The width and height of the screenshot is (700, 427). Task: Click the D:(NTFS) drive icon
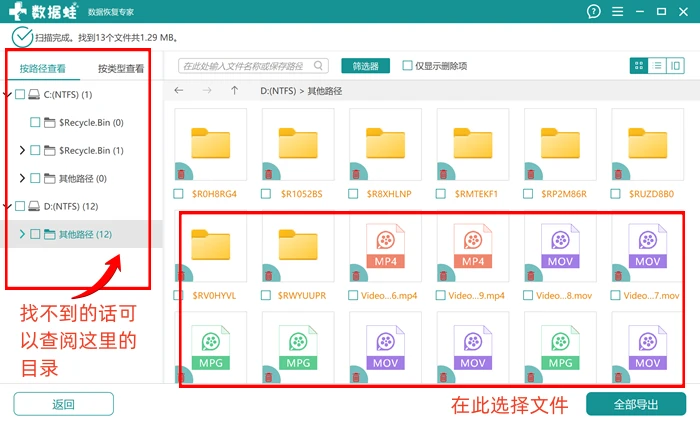34,206
